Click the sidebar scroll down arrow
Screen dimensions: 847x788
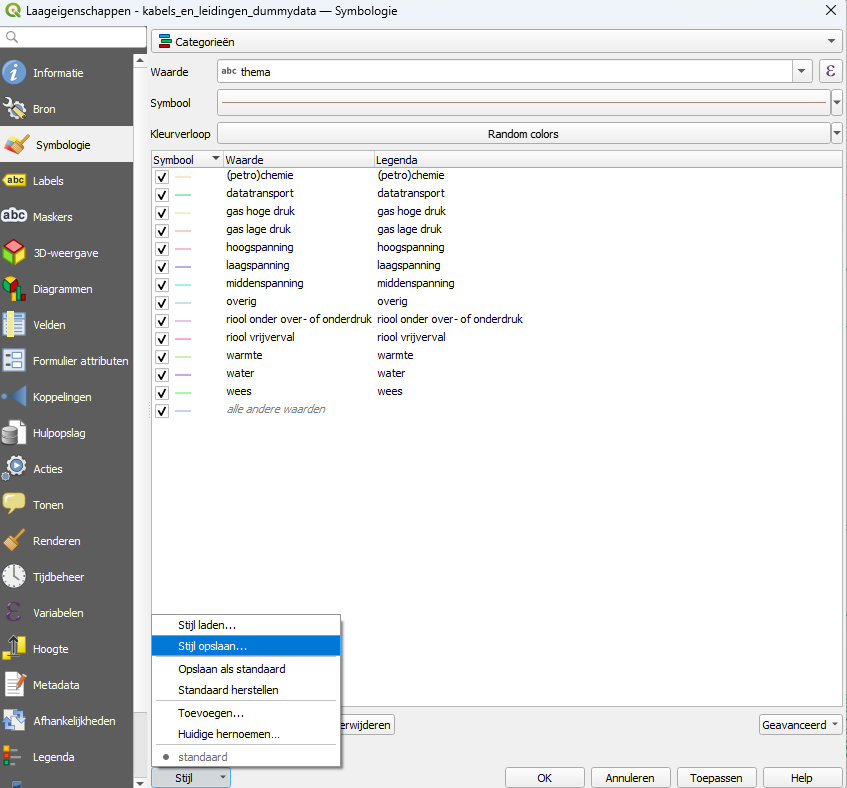coord(140,783)
